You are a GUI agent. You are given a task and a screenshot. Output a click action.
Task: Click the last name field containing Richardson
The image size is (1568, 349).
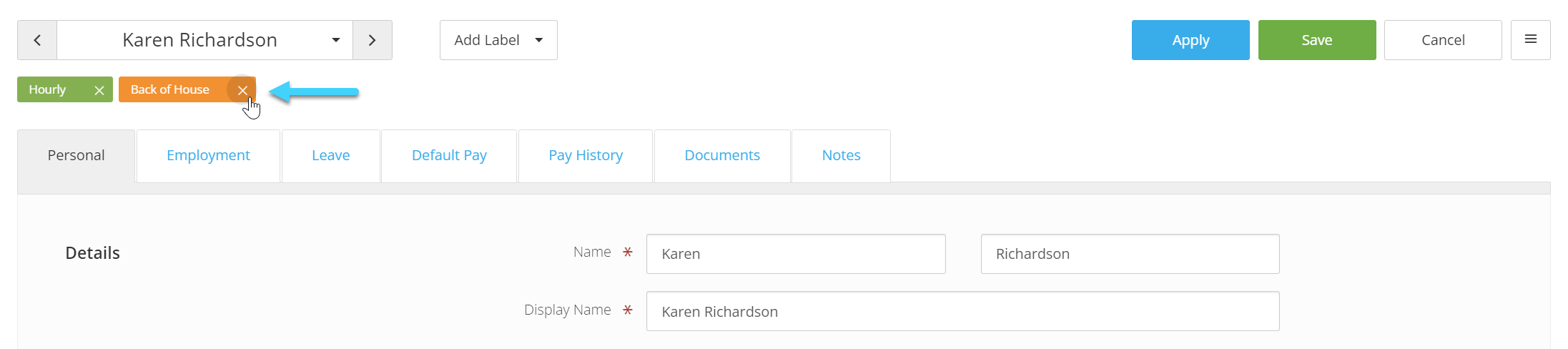coord(1130,254)
